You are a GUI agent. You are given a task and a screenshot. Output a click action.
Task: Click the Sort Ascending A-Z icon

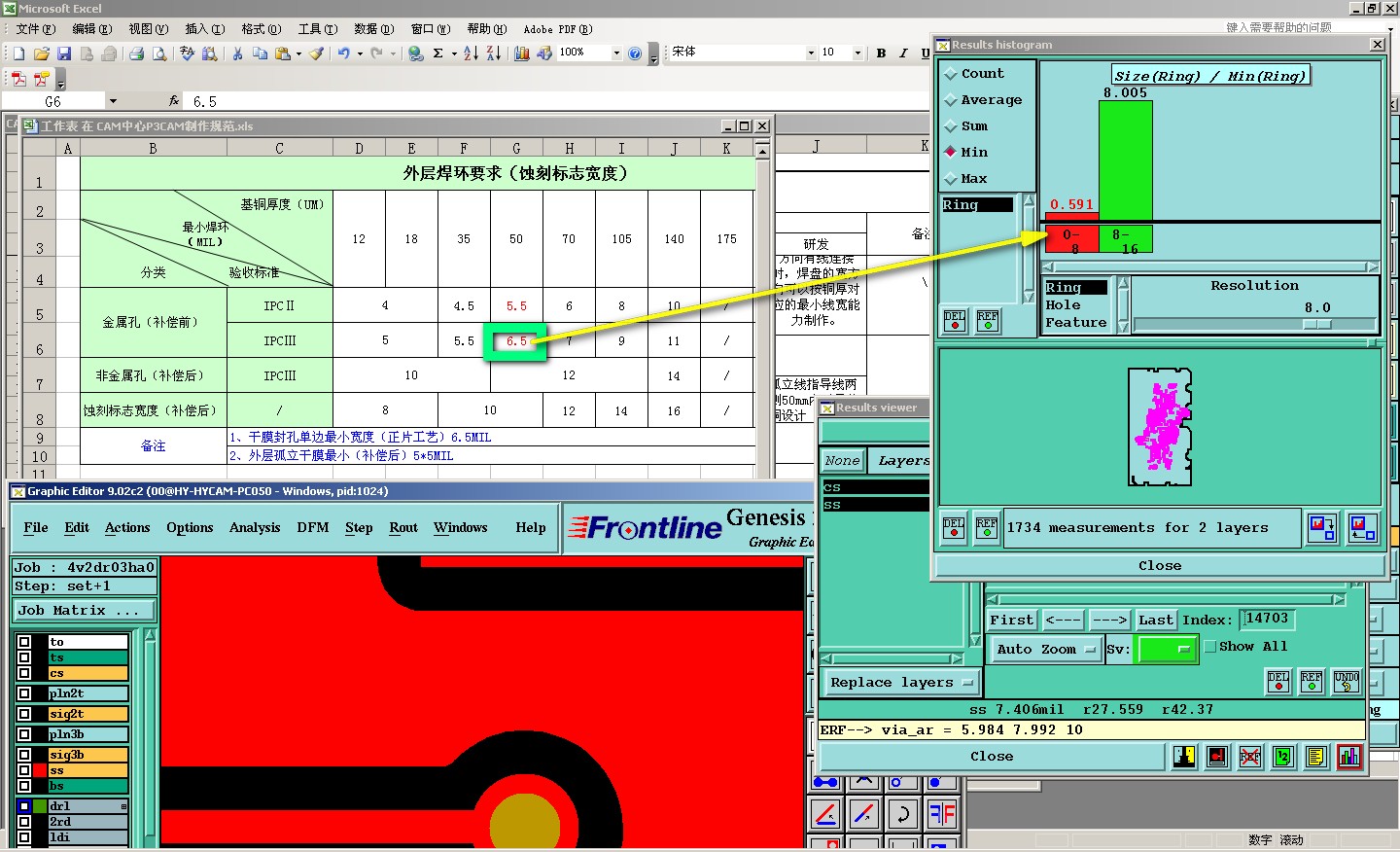pos(471,53)
